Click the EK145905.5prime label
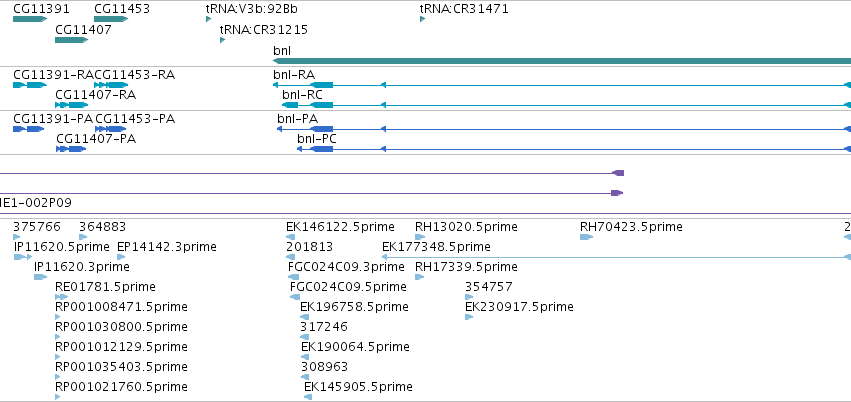The width and height of the screenshot is (851, 402). tap(358, 387)
